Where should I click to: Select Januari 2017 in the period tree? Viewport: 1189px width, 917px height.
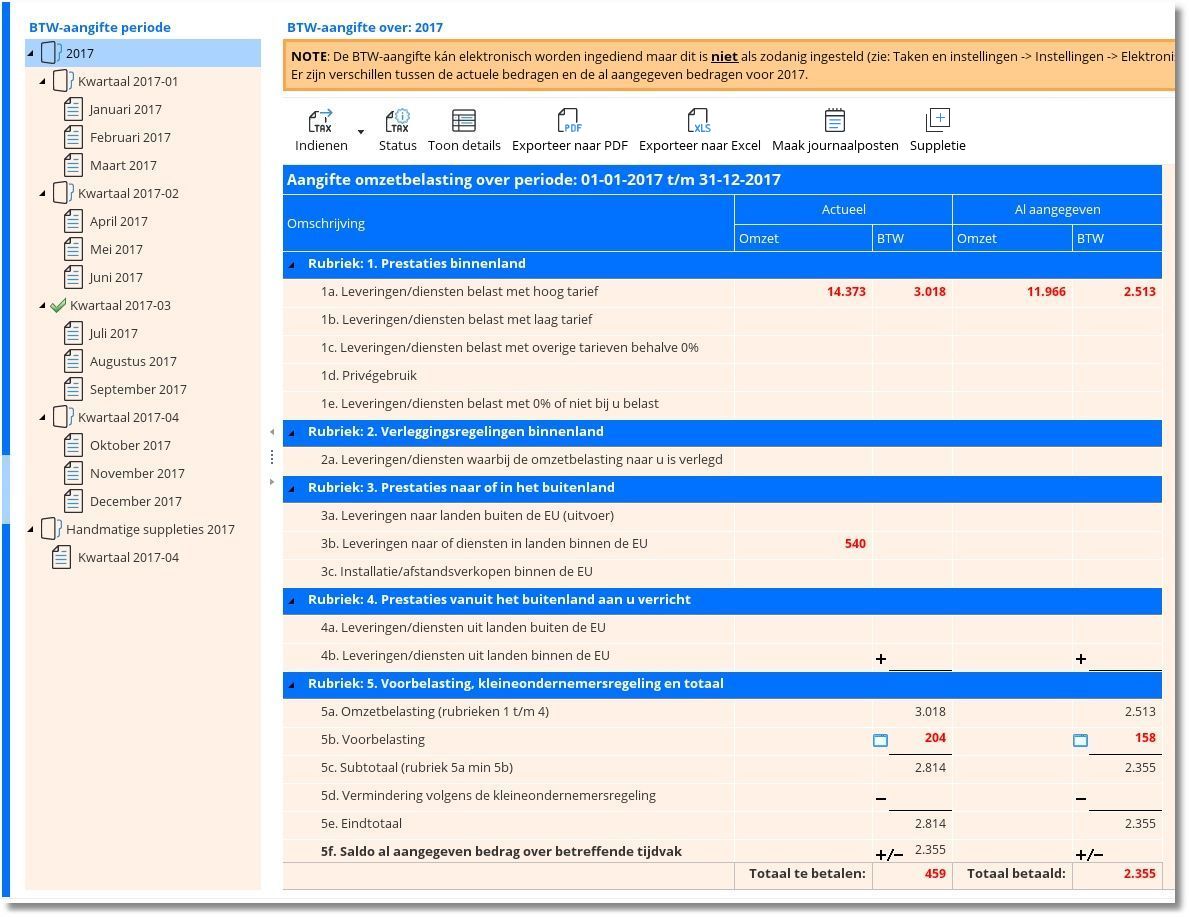pos(125,110)
